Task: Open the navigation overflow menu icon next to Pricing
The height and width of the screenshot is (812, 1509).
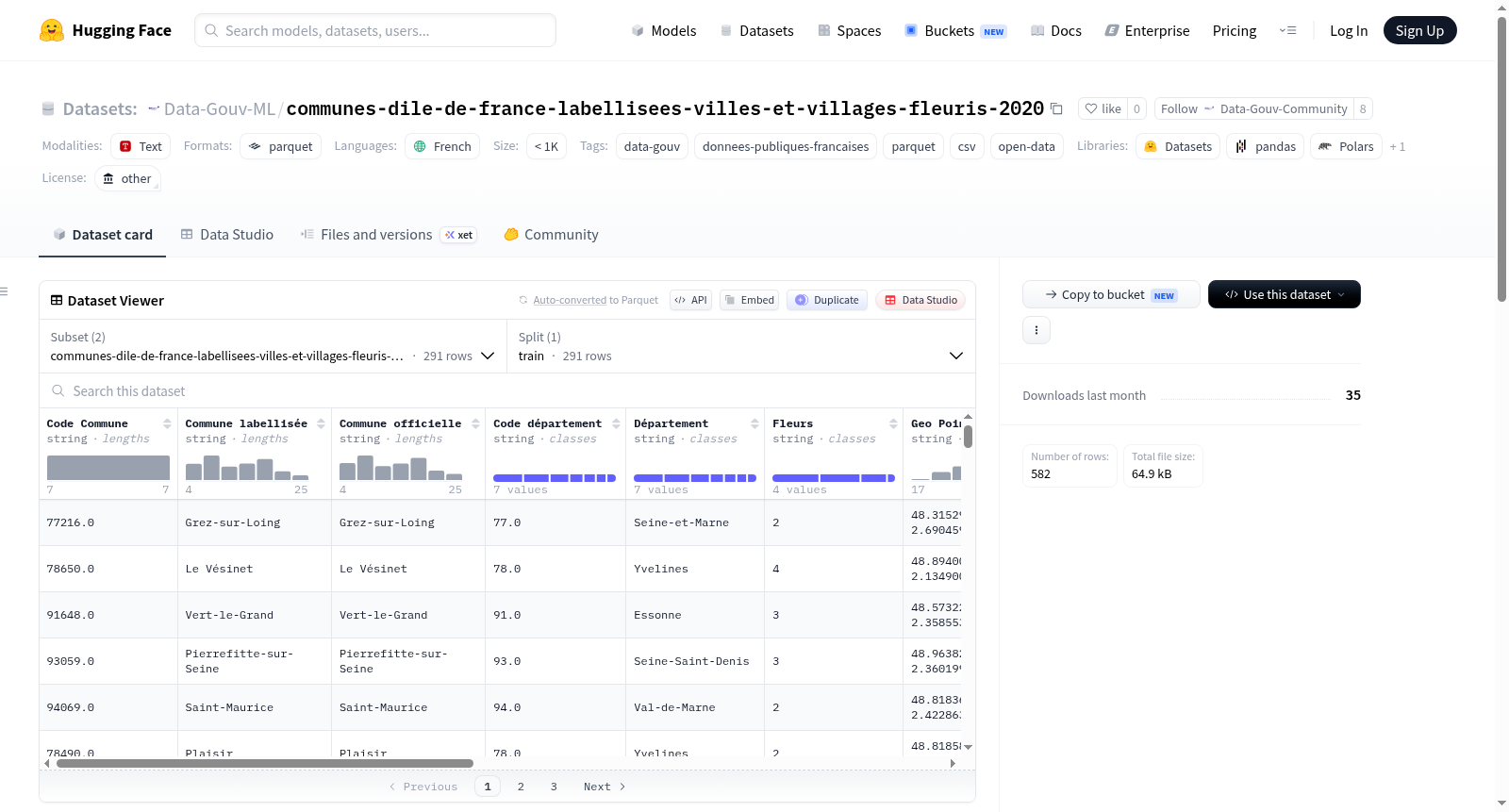Action: click(x=1287, y=30)
